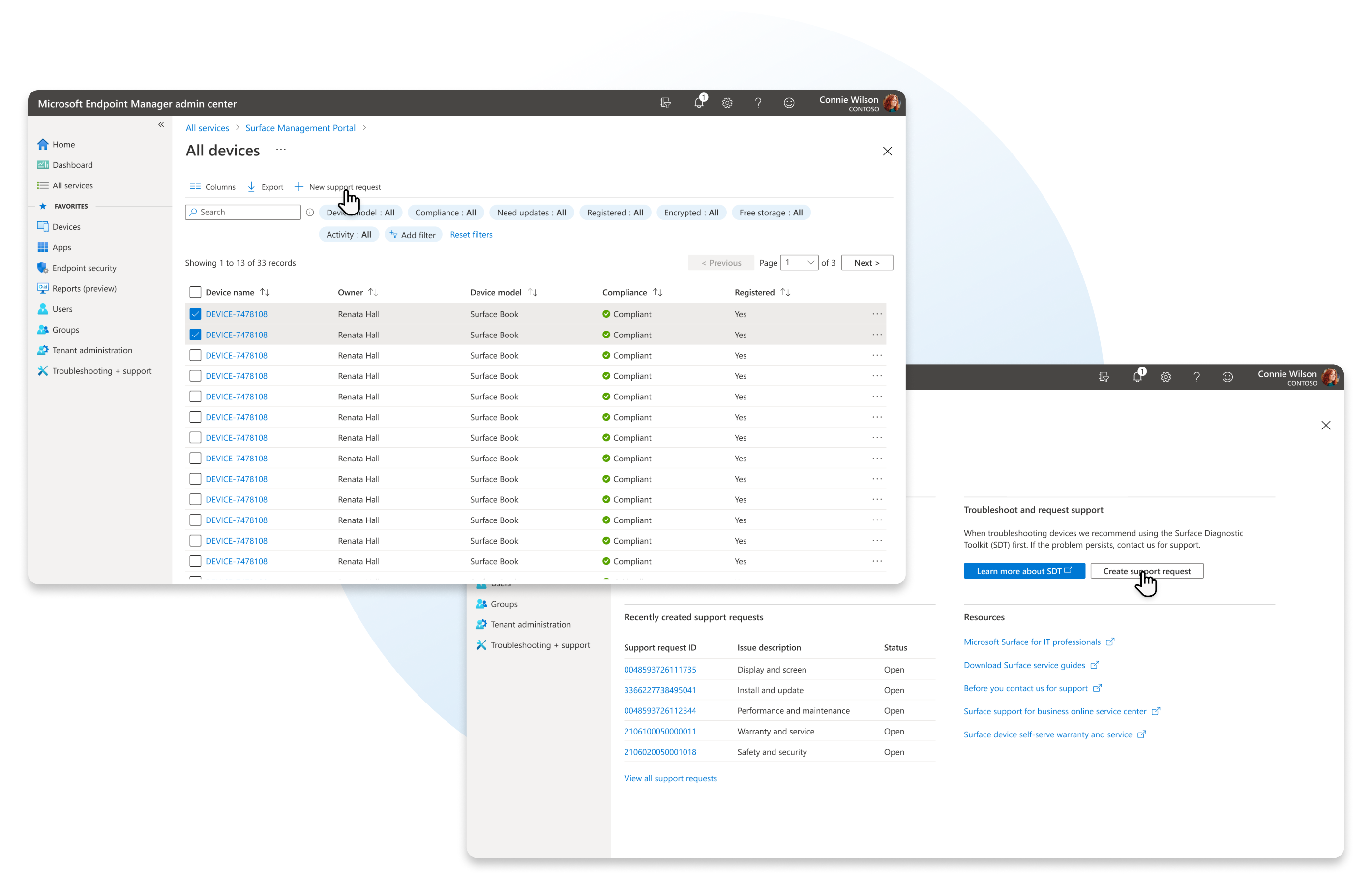Check the fifth device row checkbox
Screen dimensions: 1372x887
pyautogui.click(x=195, y=397)
